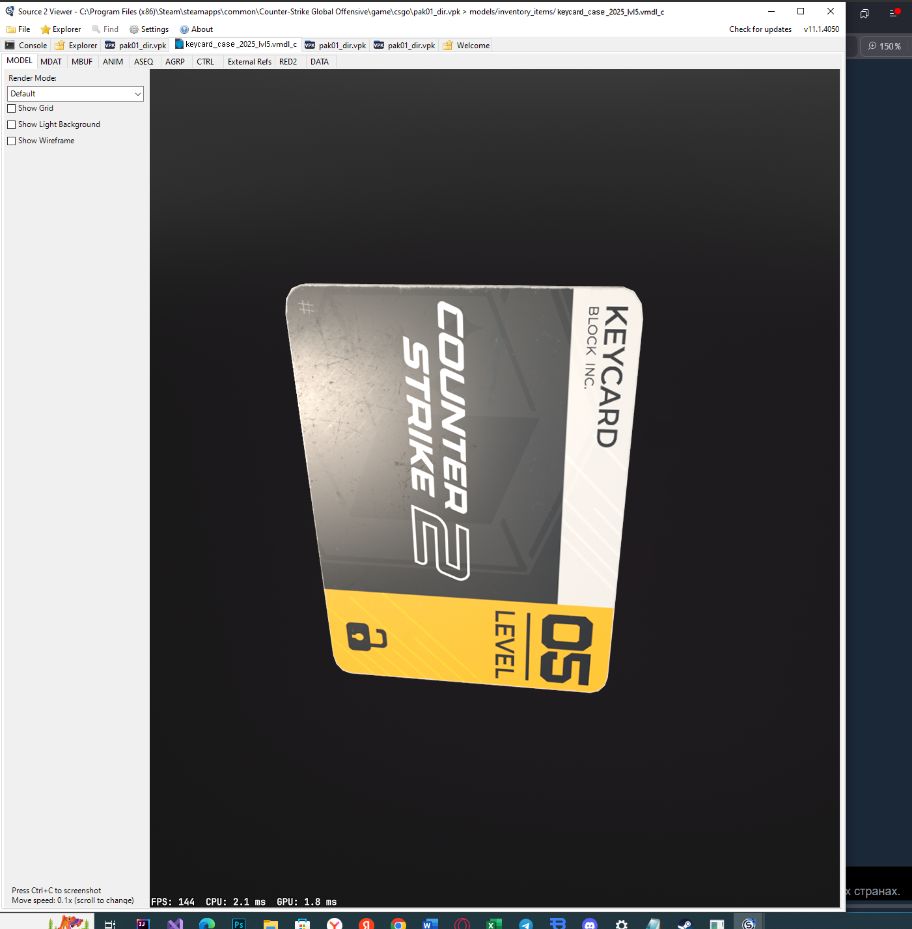Open the red Yandex icon in the taskbar
The image size is (912, 929).
(x=367, y=924)
